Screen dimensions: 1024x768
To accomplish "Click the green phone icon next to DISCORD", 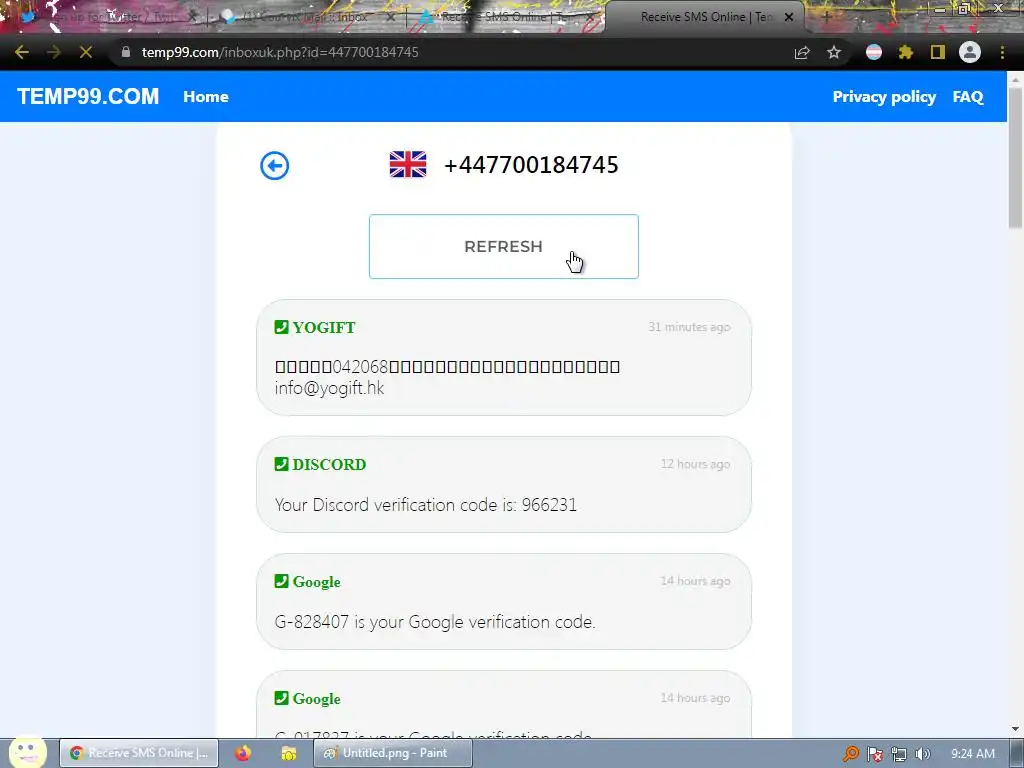I will pos(281,464).
